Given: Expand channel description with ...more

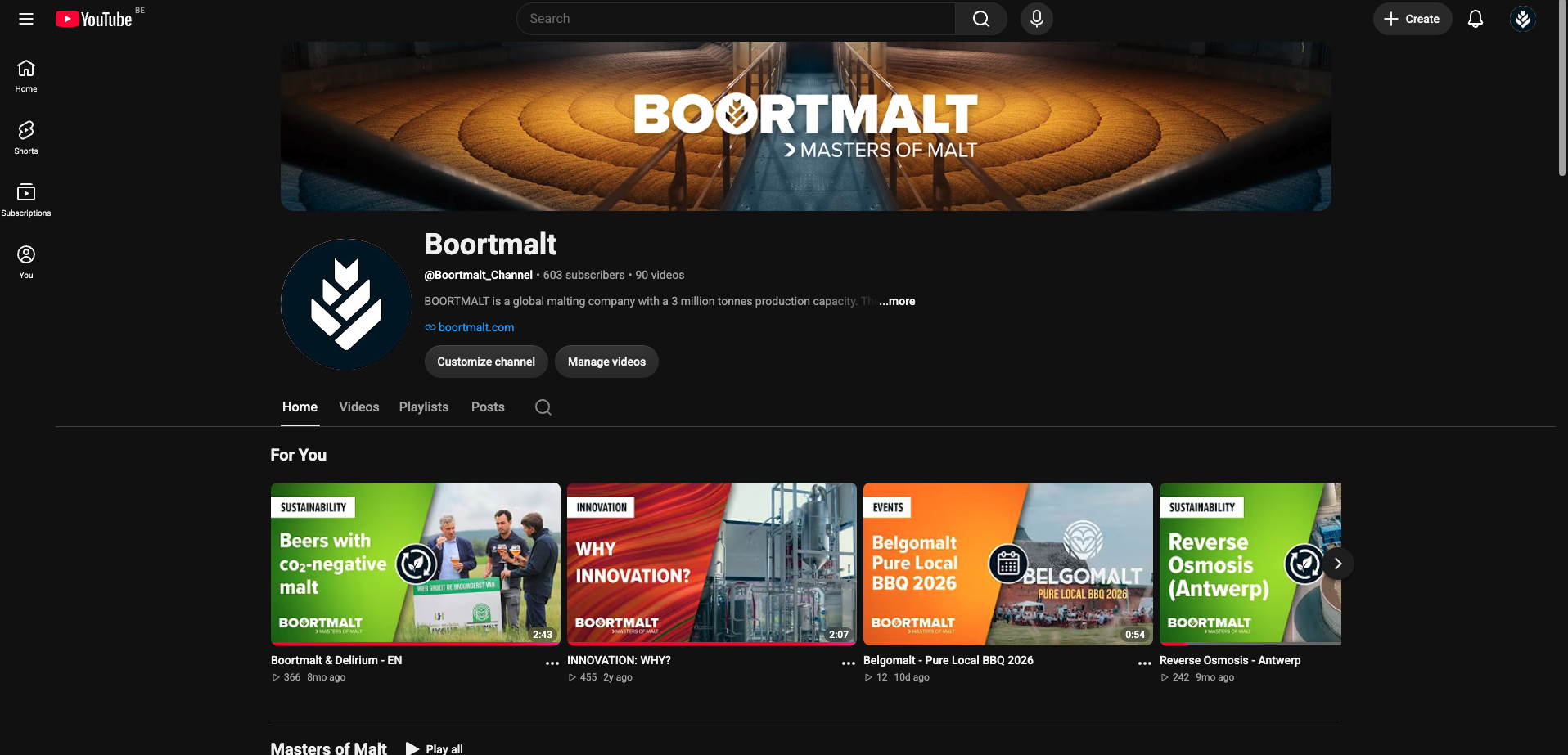Looking at the screenshot, I should [x=897, y=301].
